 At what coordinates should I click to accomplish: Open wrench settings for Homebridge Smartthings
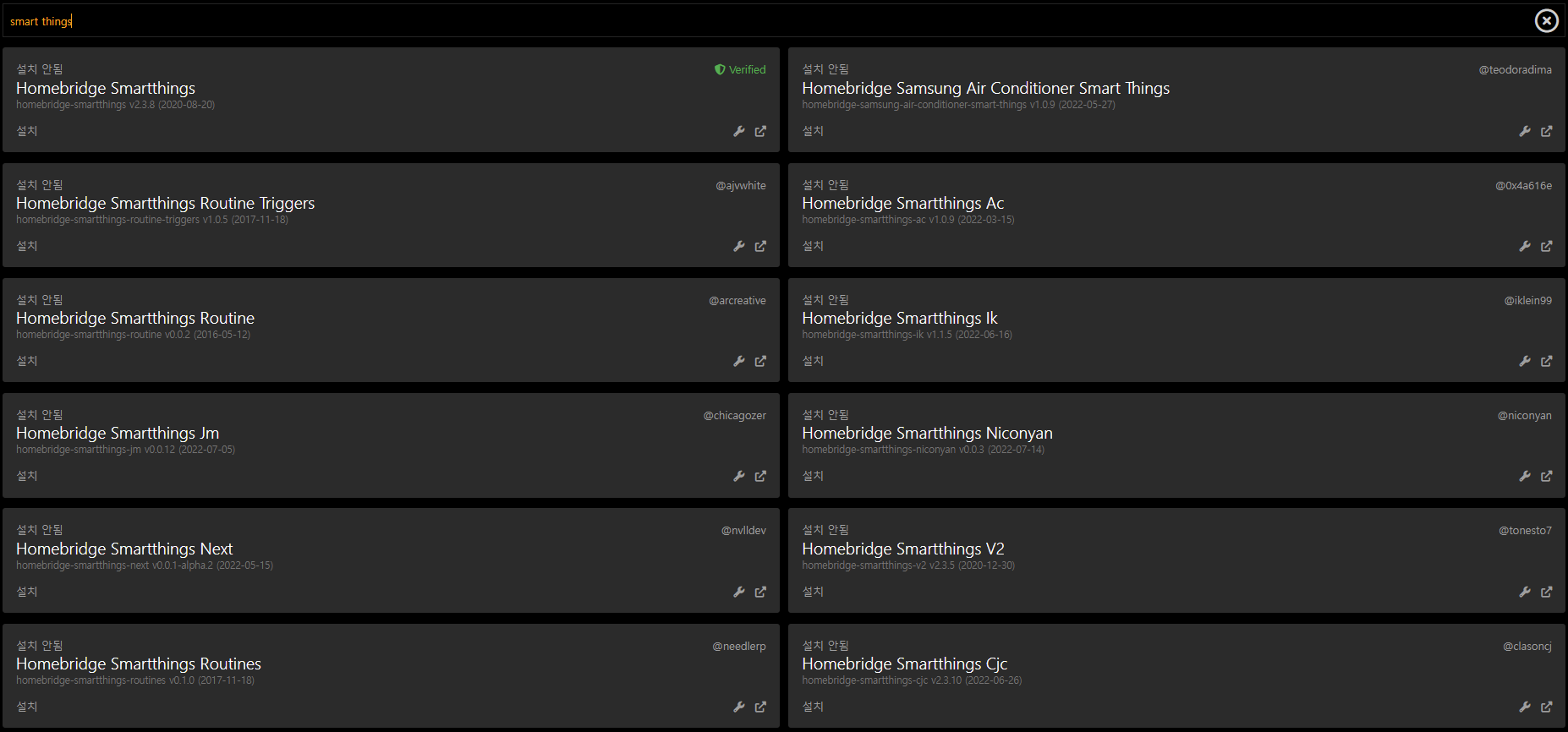(739, 131)
